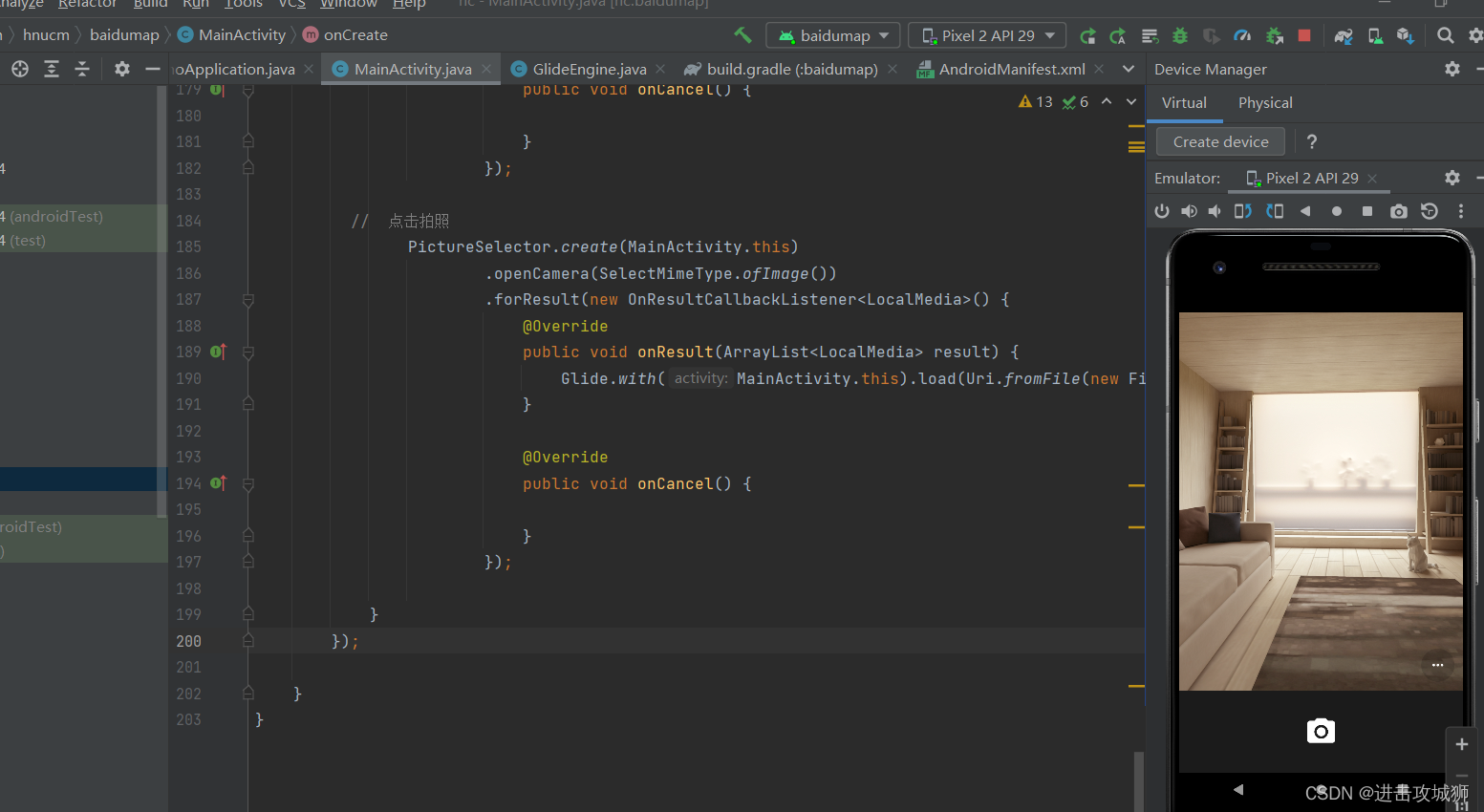Open the Pixel 2 API 29 device dropdown
The image size is (1484, 812).
987,35
